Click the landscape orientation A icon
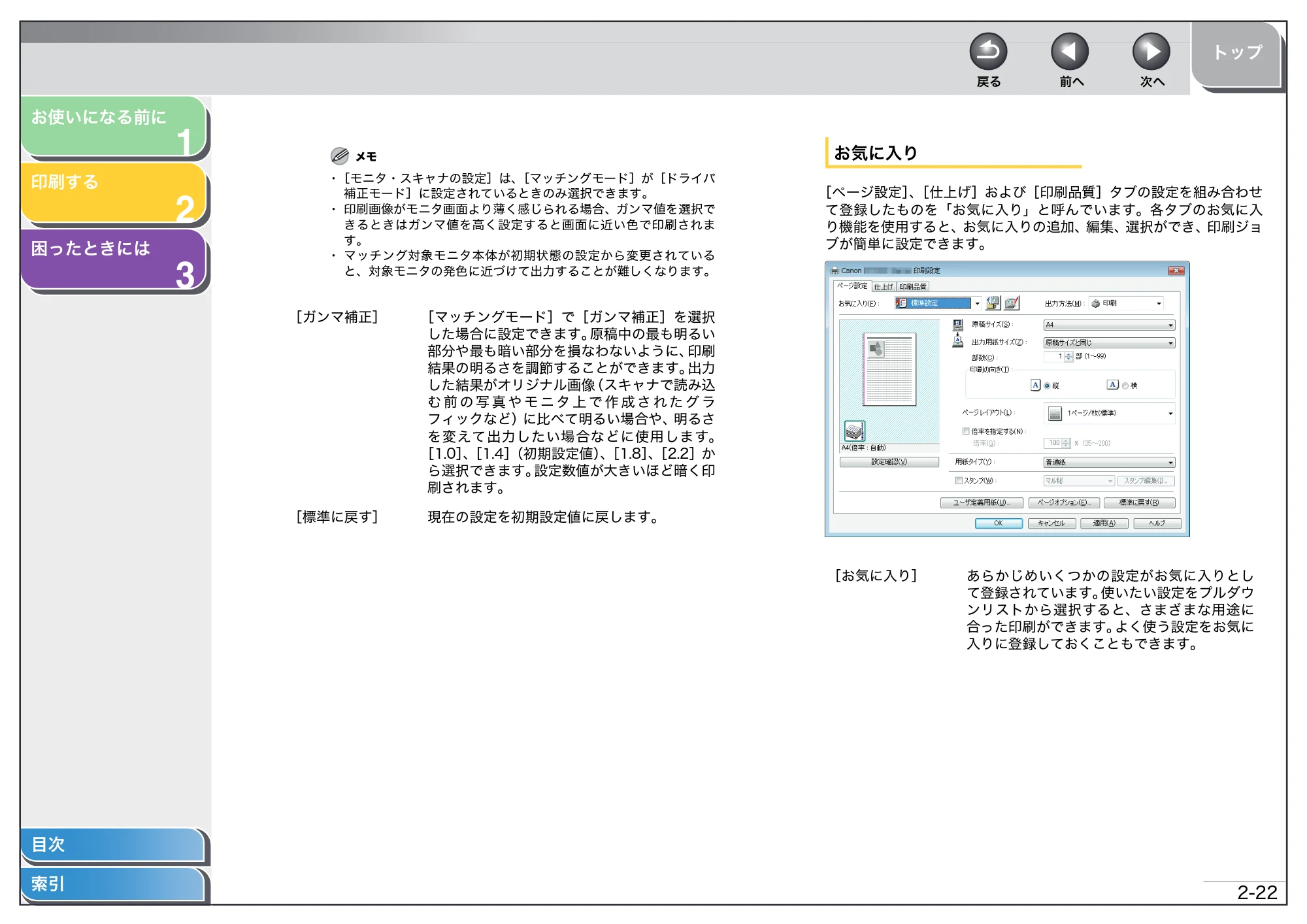The image size is (1307, 924). click(1112, 385)
